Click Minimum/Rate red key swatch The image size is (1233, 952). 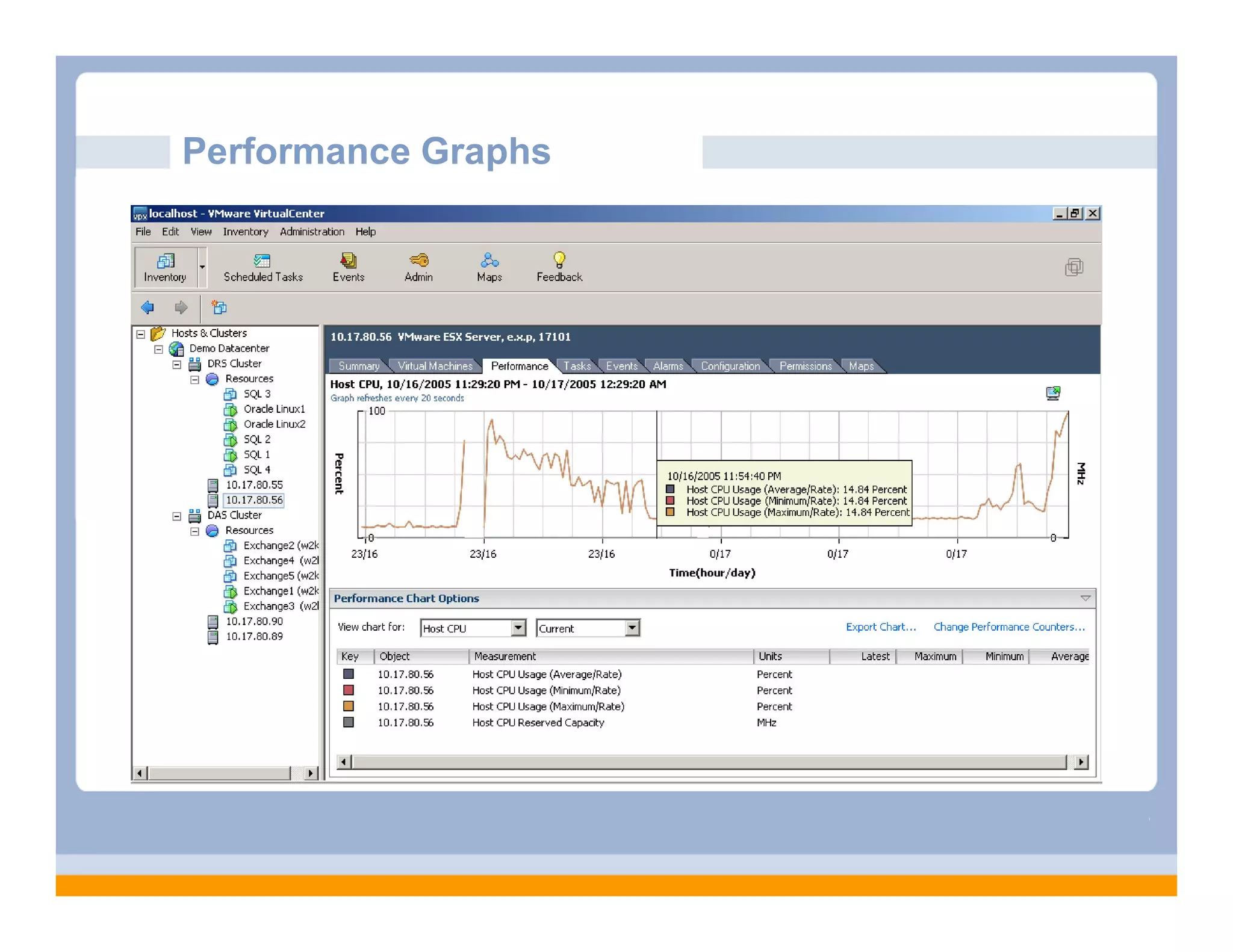click(x=349, y=690)
